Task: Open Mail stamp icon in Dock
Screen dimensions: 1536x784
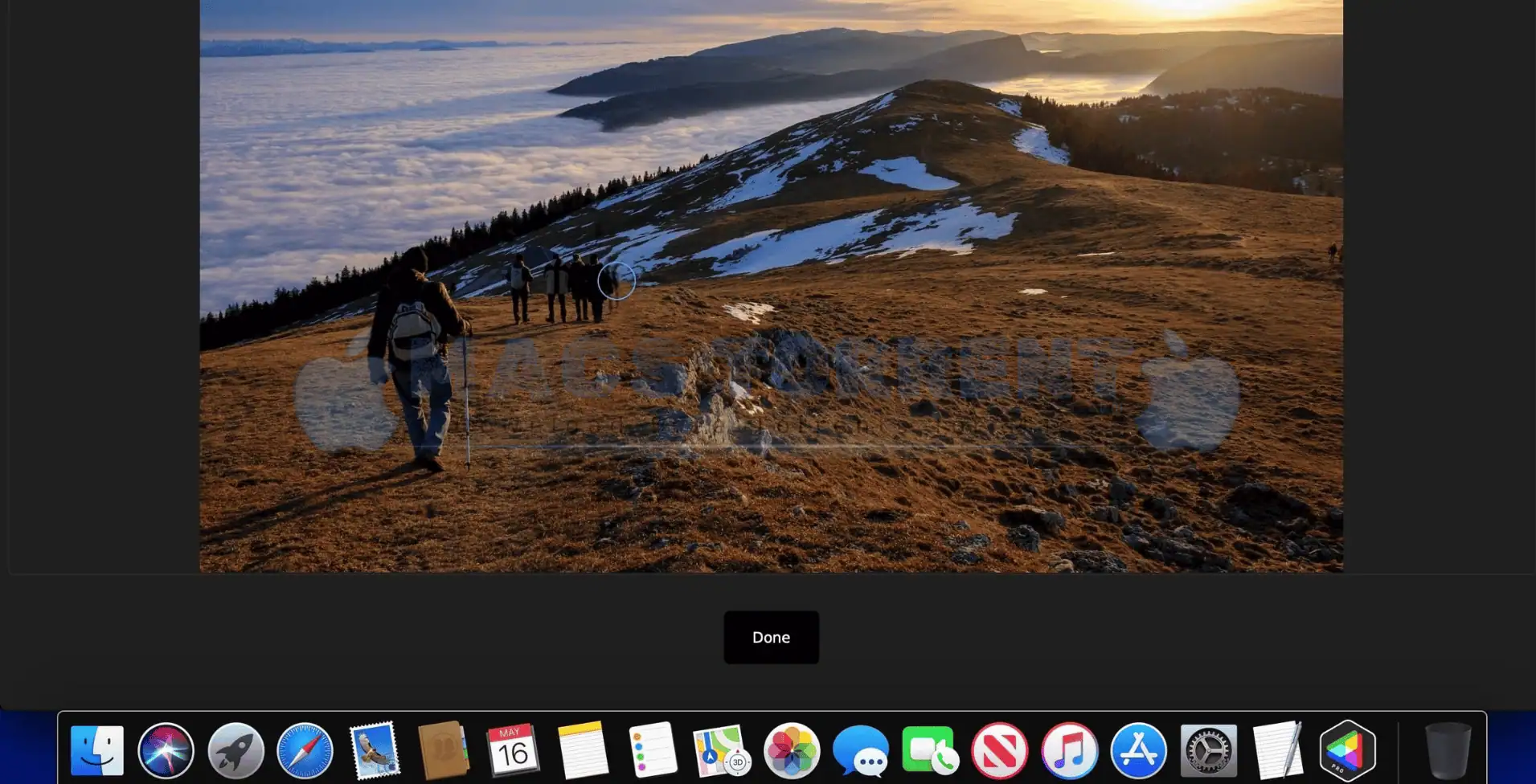Action: (x=375, y=751)
